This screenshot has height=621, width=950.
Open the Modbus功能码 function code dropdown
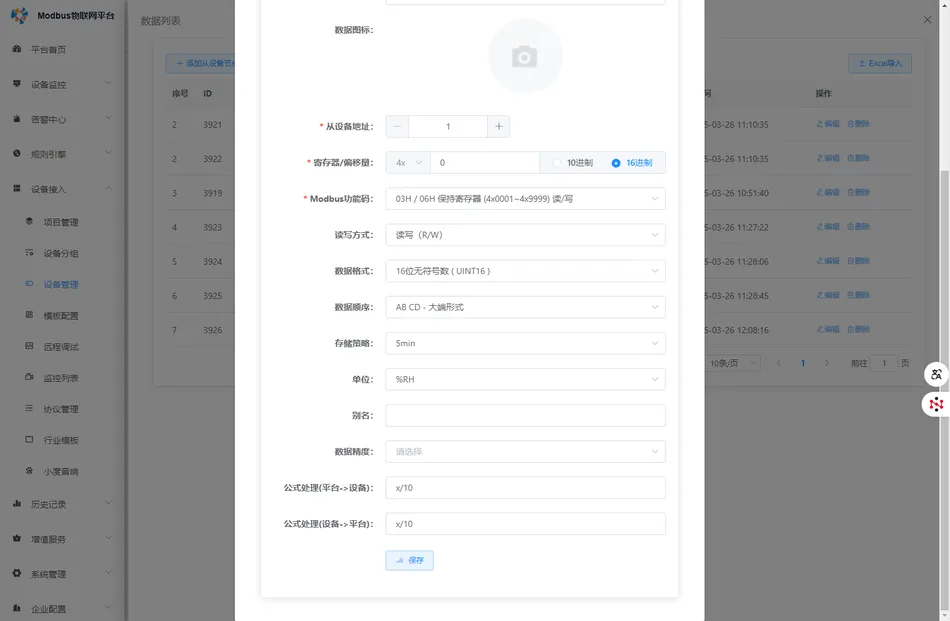click(x=525, y=198)
